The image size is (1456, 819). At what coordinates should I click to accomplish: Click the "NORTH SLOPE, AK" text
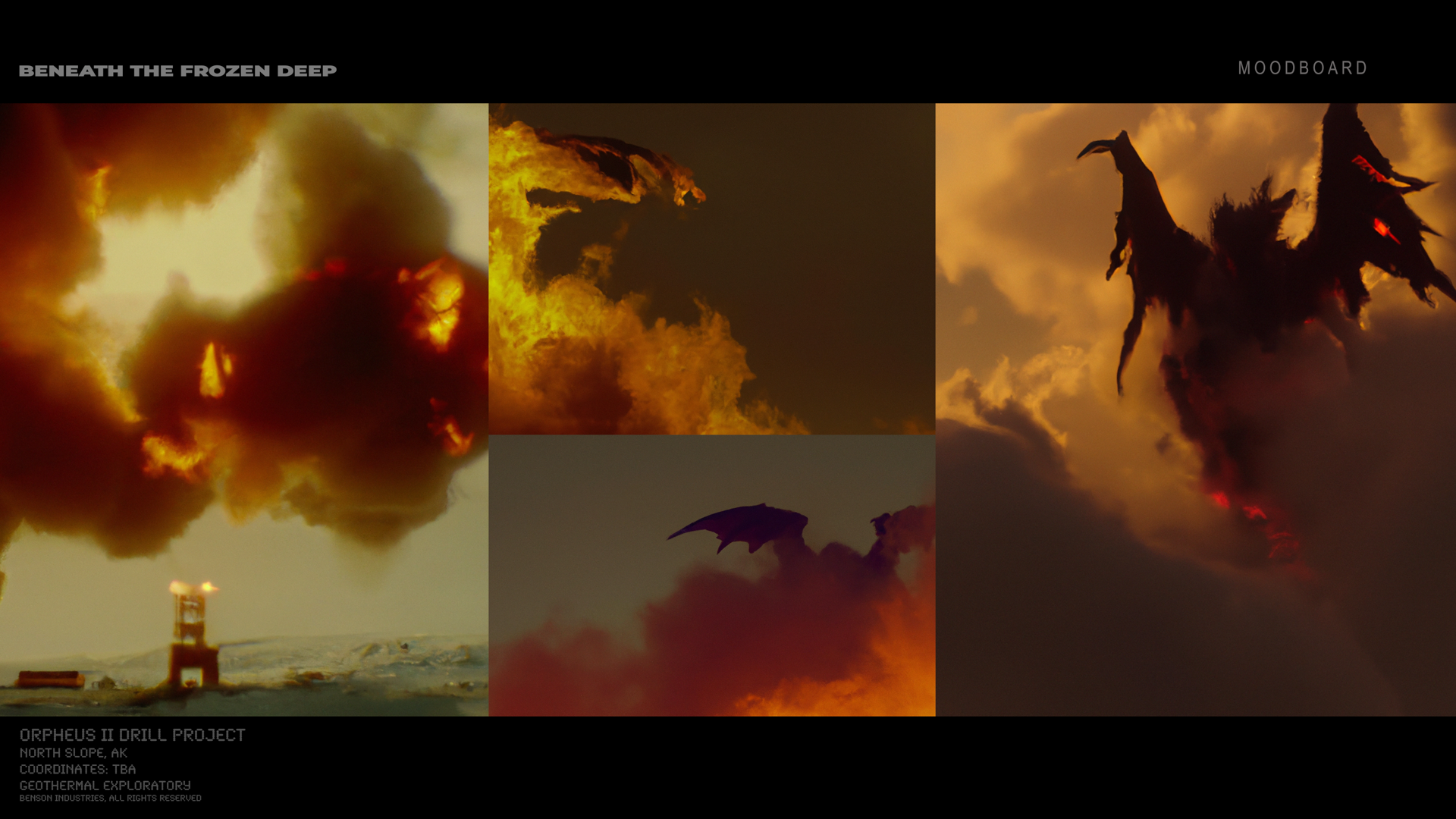[73, 753]
